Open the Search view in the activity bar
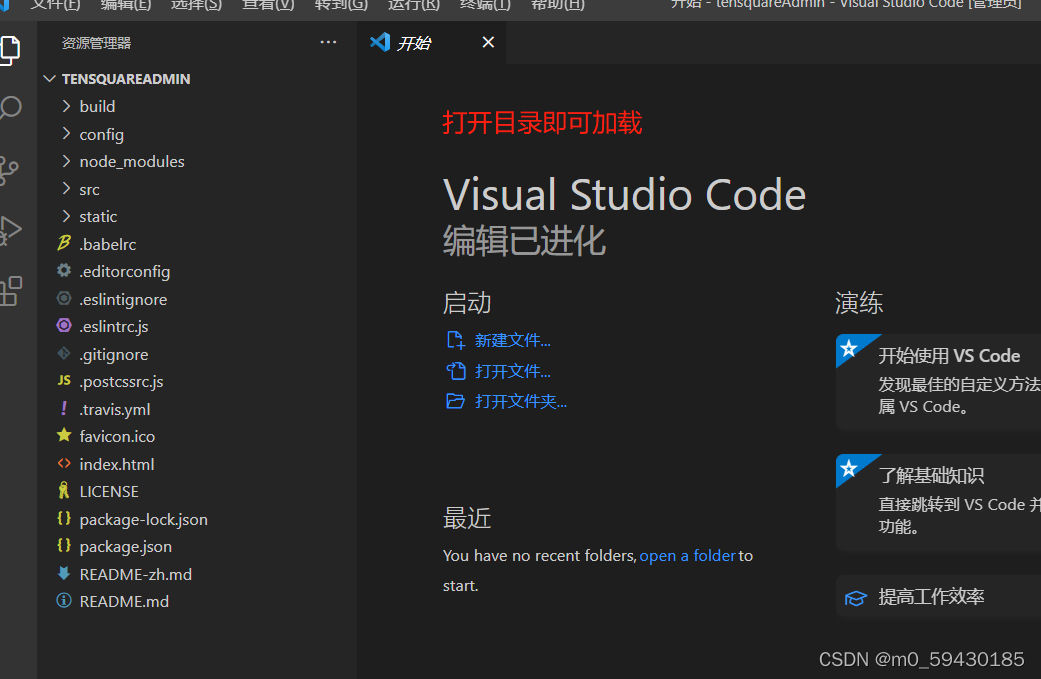 click(10, 108)
